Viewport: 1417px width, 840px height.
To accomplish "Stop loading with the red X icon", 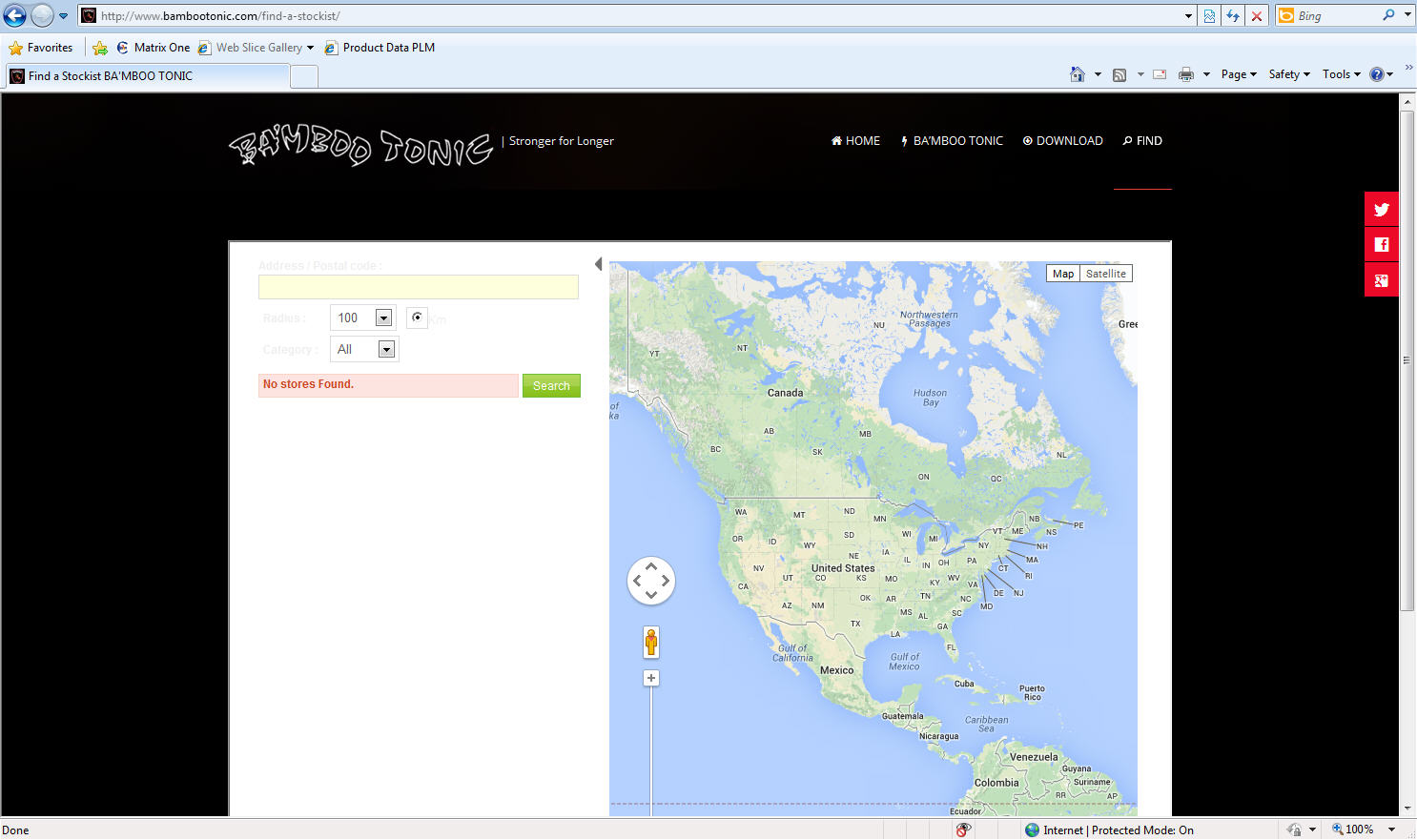I will tap(1257, 16).
